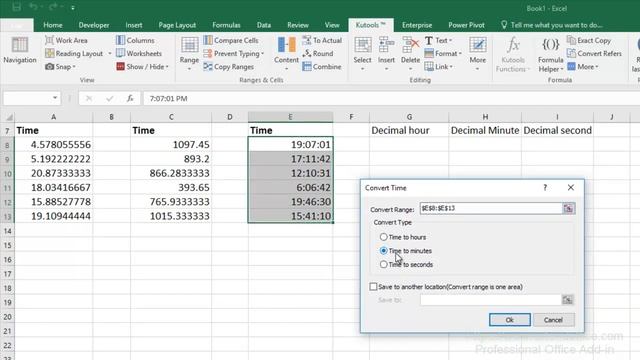Click the Work Area icon
This screenshot has height=360, width=640.
point(49,40)
